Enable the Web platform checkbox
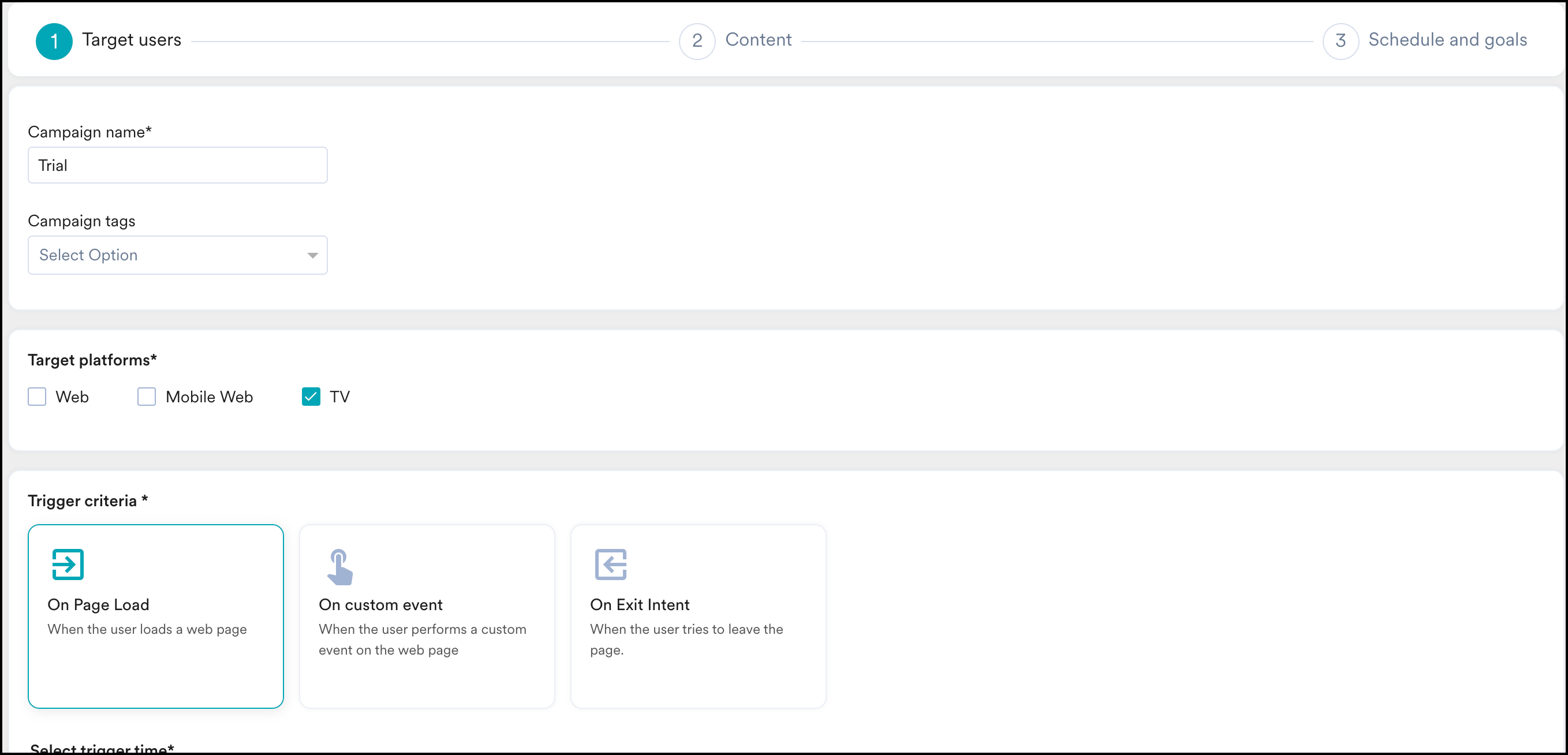Image resolution: width=1568 pixels, height=755 pixels. pyautogui.click(x=37, y=397)
